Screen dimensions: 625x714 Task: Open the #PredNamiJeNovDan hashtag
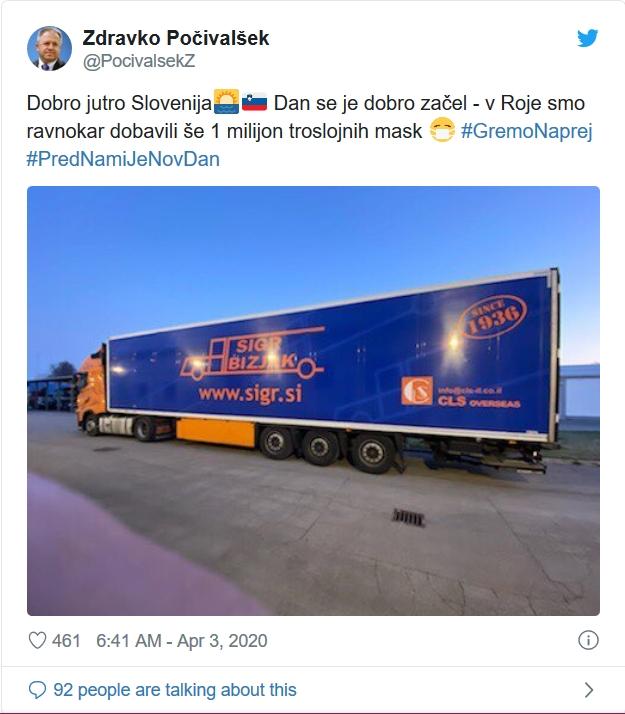(x=123, y=159)
